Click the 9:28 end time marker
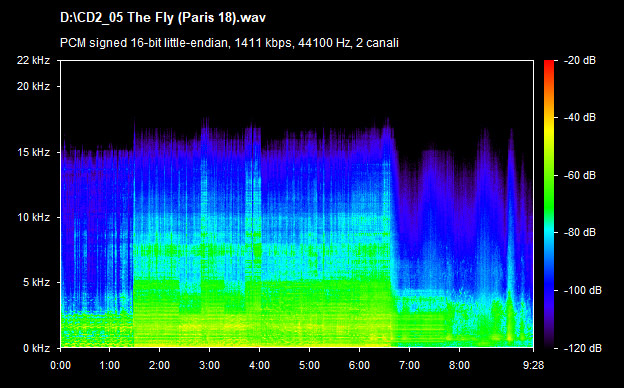This screenshot has height=388, width=624. [x=533, y=365]
